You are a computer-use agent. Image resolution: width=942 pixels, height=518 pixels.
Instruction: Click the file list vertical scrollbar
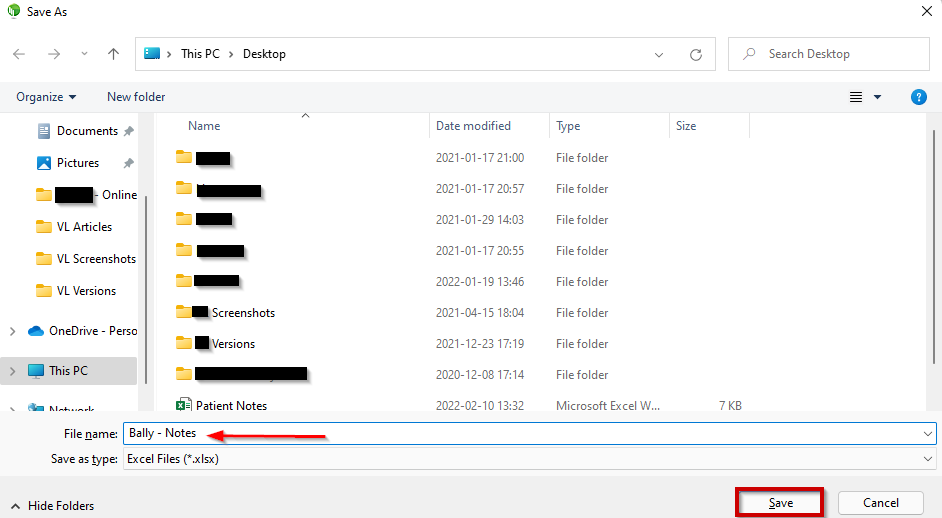click(934, 246)
